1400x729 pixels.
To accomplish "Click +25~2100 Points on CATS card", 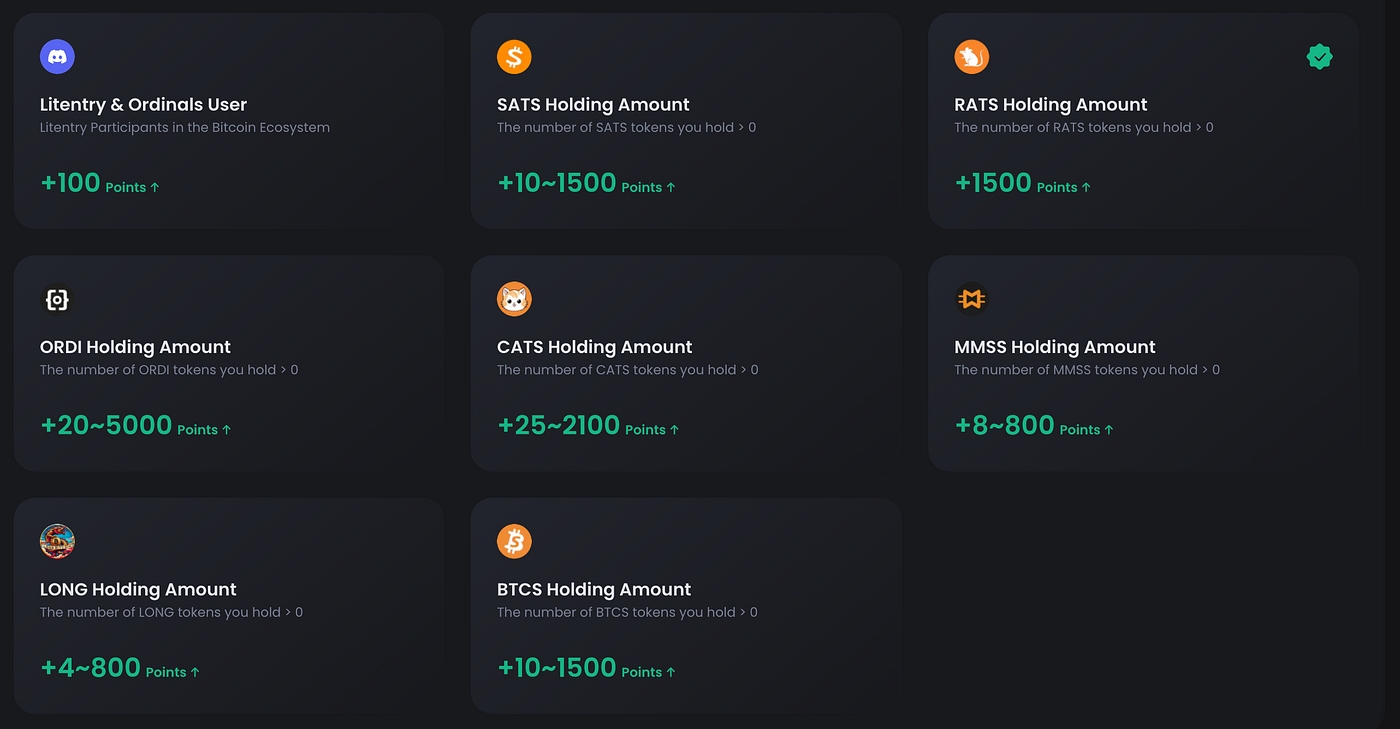I will [x=587, y=426].
